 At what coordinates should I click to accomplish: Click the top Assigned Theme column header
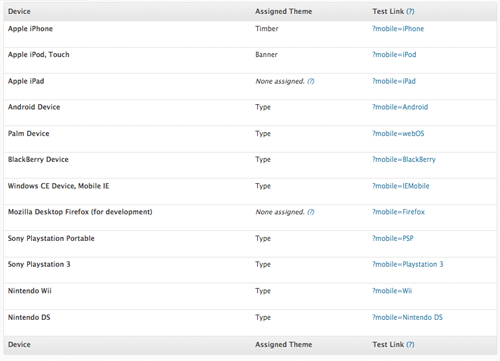284,12
